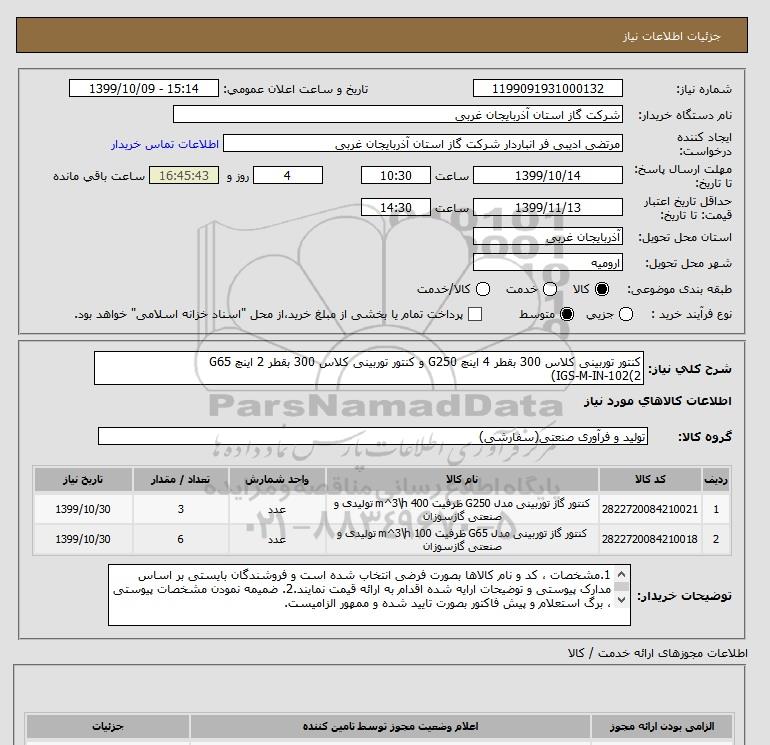Click the buyer notes text area
770x745 pixels.
click(x=369, y=595)
